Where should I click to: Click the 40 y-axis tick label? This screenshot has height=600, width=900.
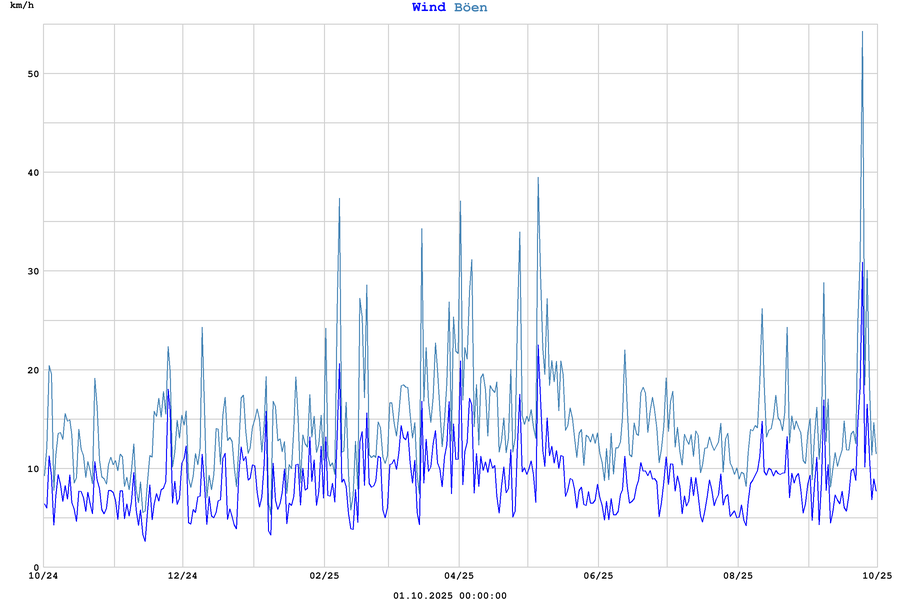tap(31, 173)
